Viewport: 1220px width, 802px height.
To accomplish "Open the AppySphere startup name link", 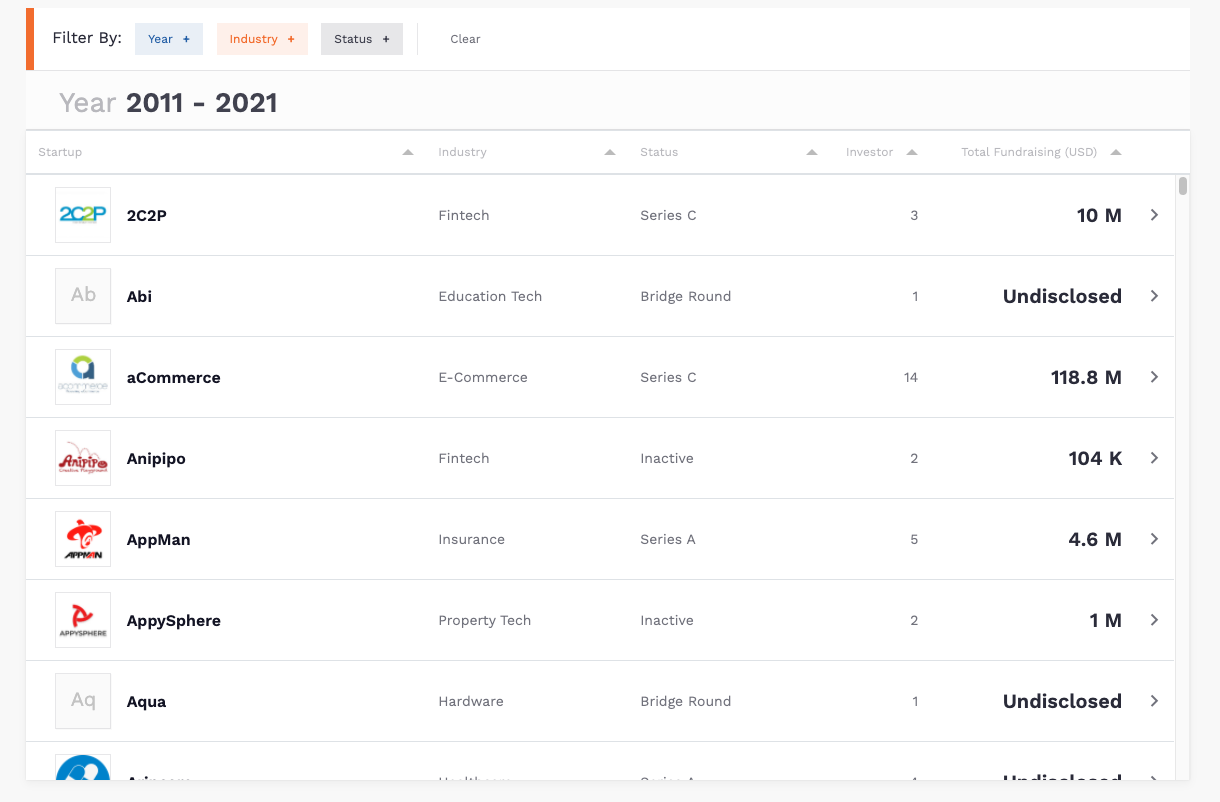I will (x=173, y=620).
